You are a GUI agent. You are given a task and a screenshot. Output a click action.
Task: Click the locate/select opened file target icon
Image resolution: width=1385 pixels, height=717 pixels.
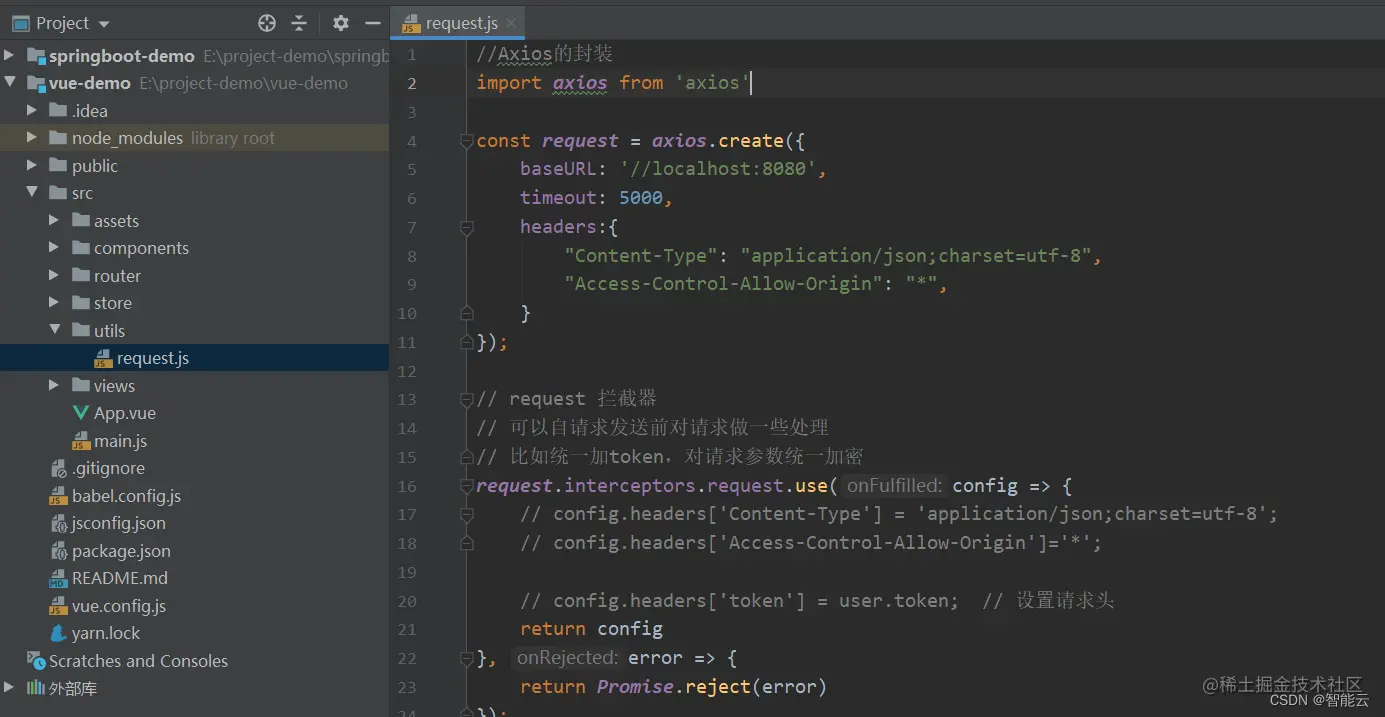click(x=267, y=23)
